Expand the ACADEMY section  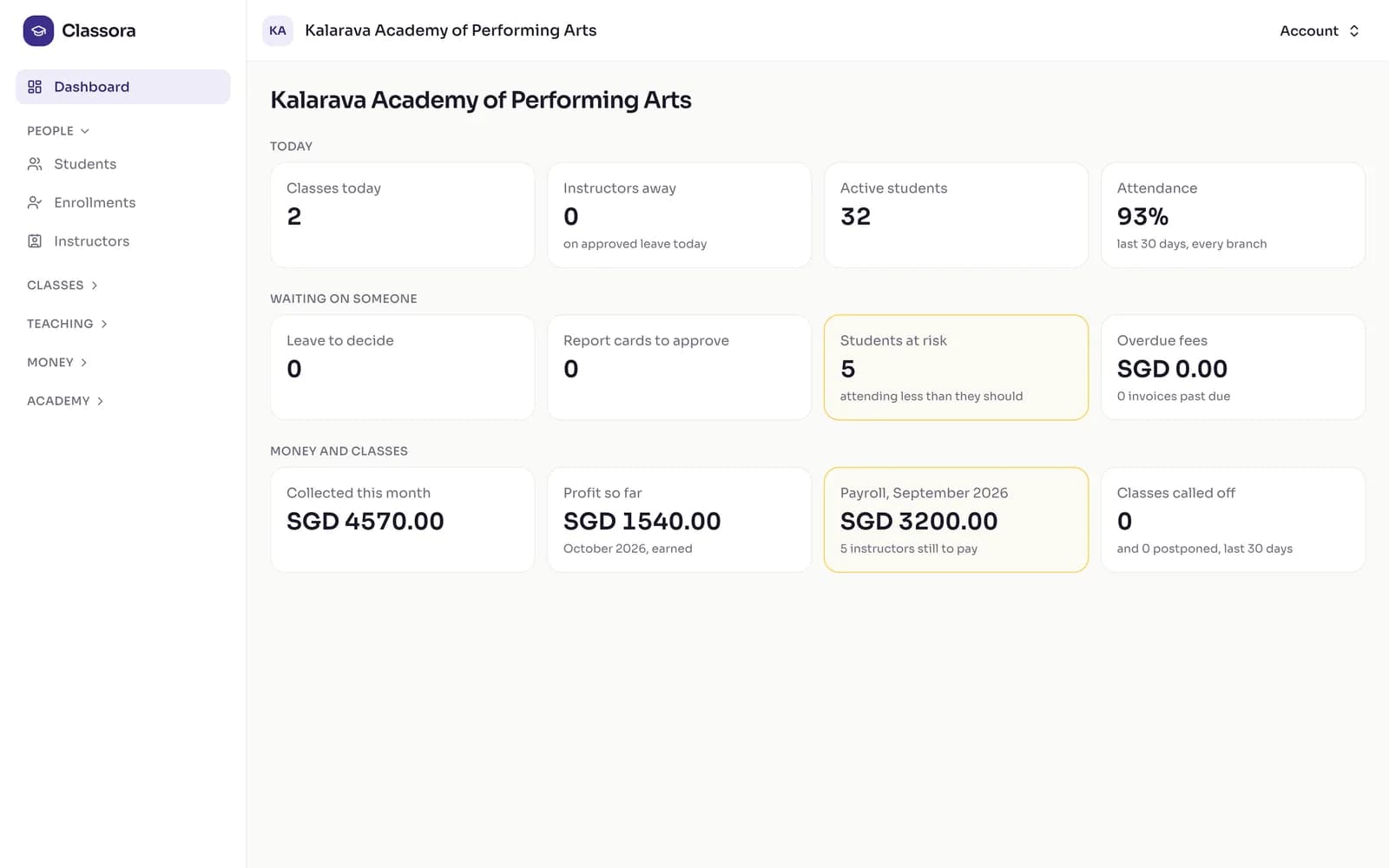[x=66, y=401]
